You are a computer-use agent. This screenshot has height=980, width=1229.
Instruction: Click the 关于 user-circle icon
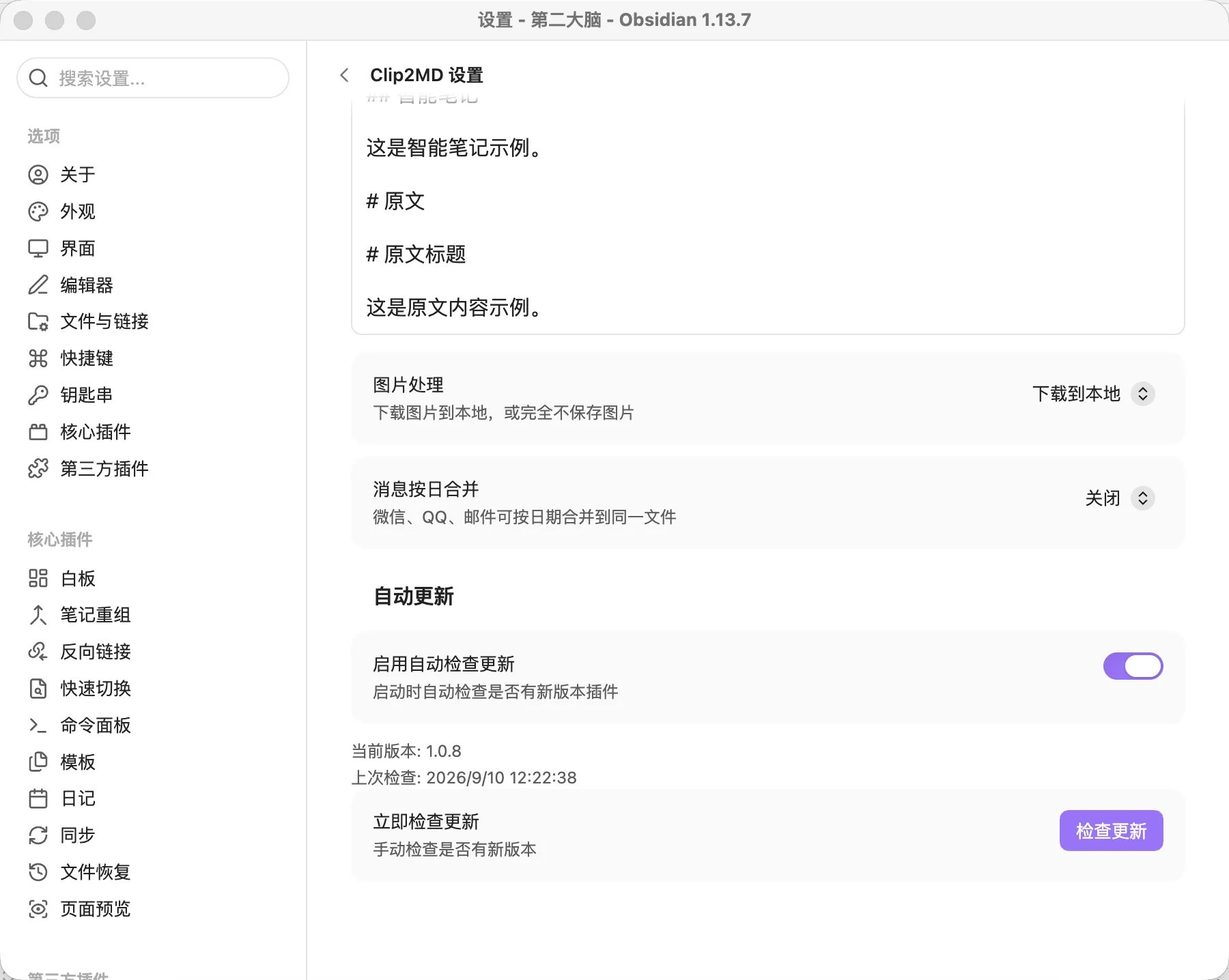[38, 175]
